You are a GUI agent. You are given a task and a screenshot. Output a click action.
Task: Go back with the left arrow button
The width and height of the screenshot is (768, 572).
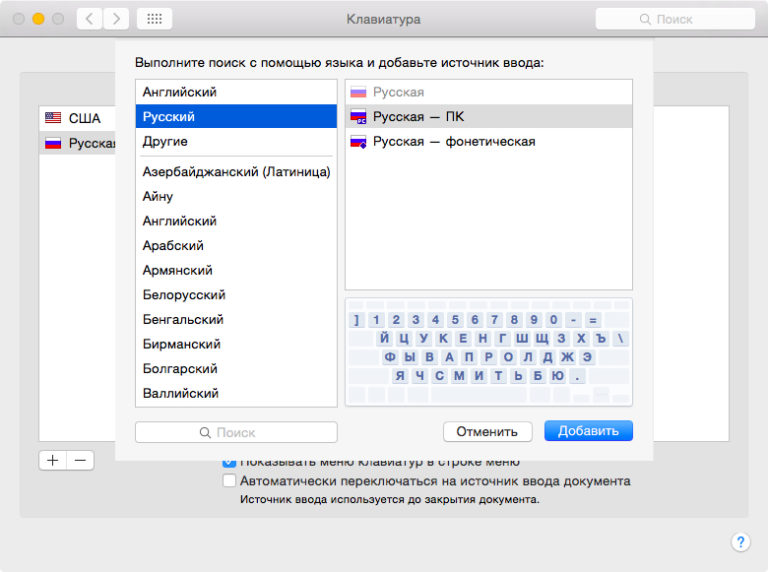[x=90, y=19]
